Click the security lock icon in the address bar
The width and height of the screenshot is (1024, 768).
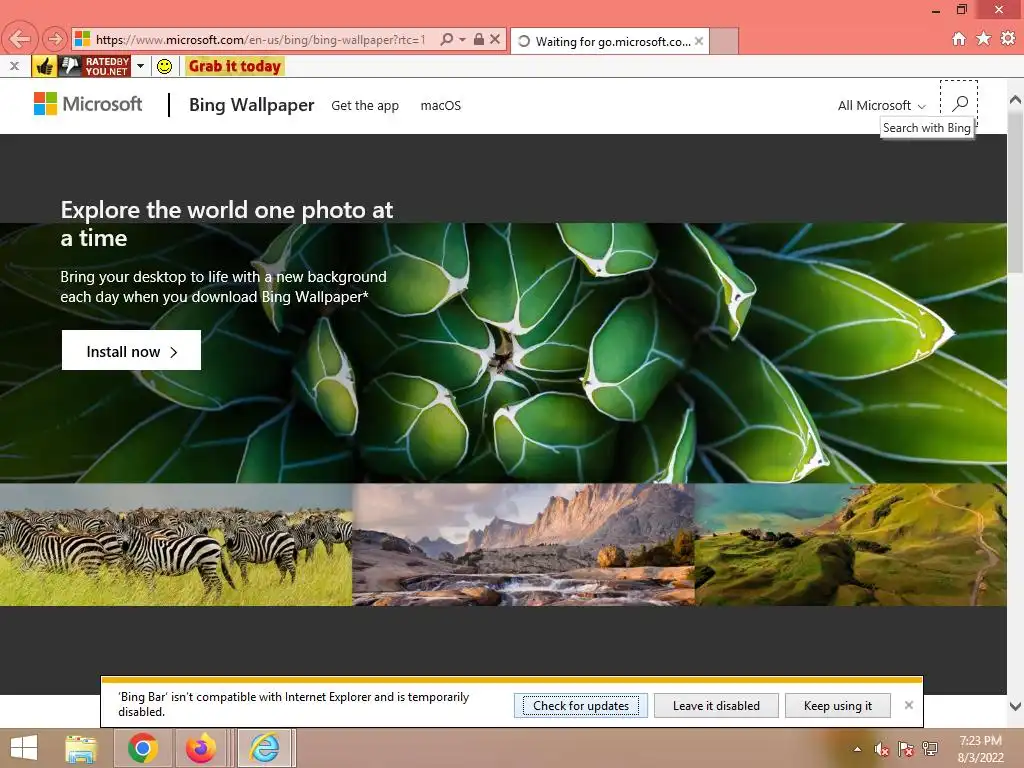(479, 39)
